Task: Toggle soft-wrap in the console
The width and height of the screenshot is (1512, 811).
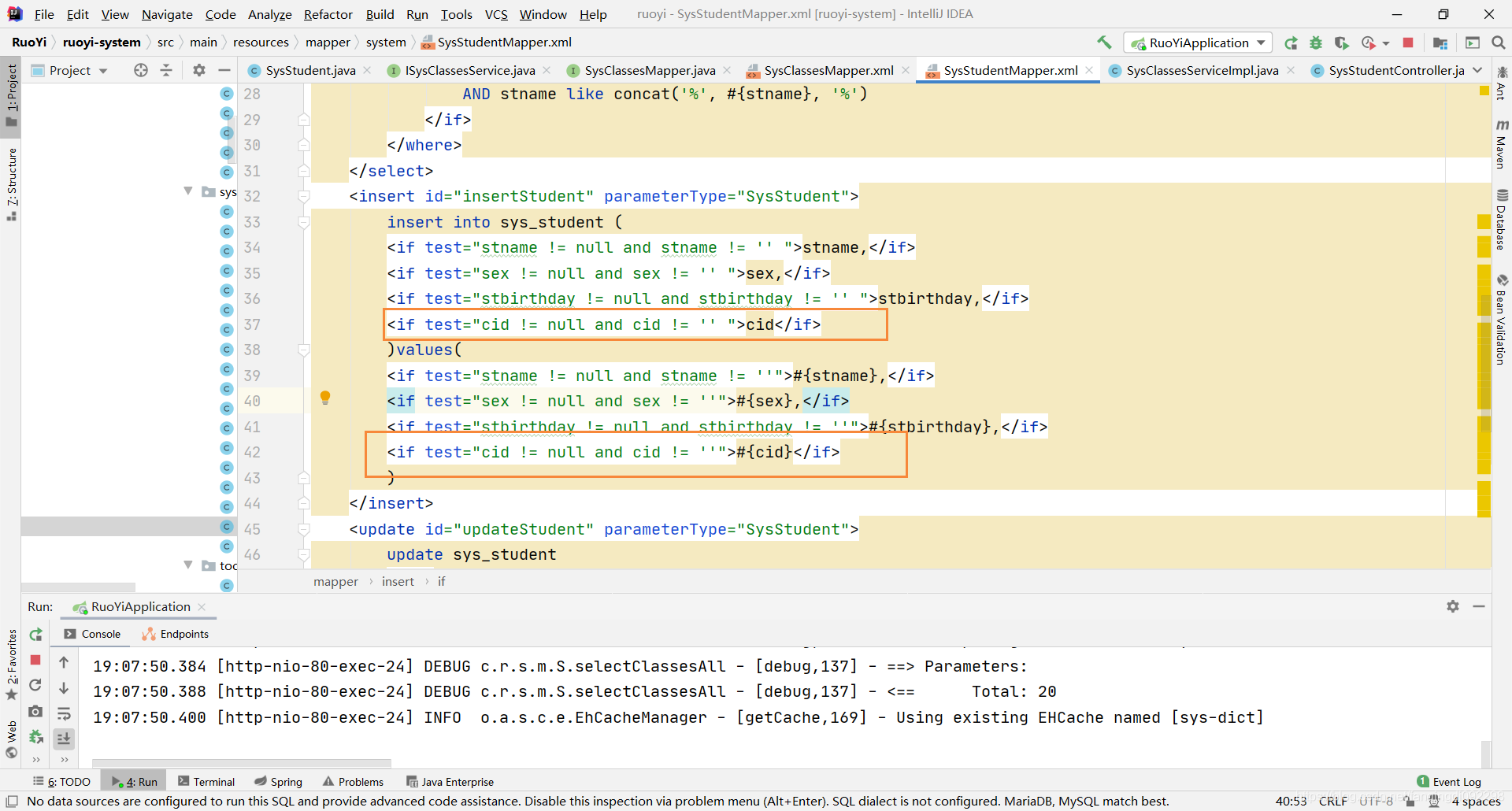Action: 64,713
